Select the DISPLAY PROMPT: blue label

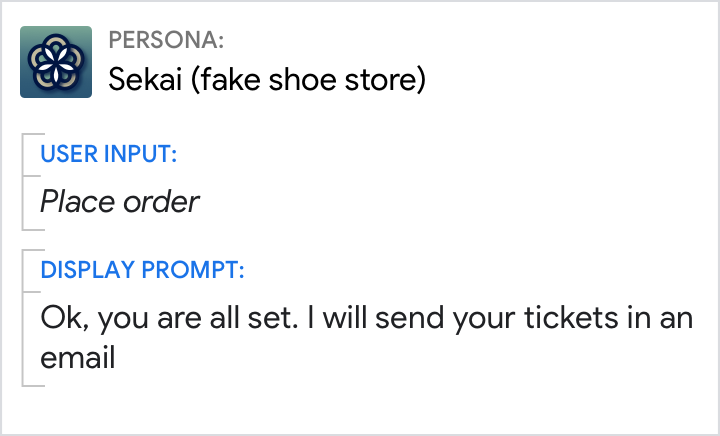pos(142,270)
